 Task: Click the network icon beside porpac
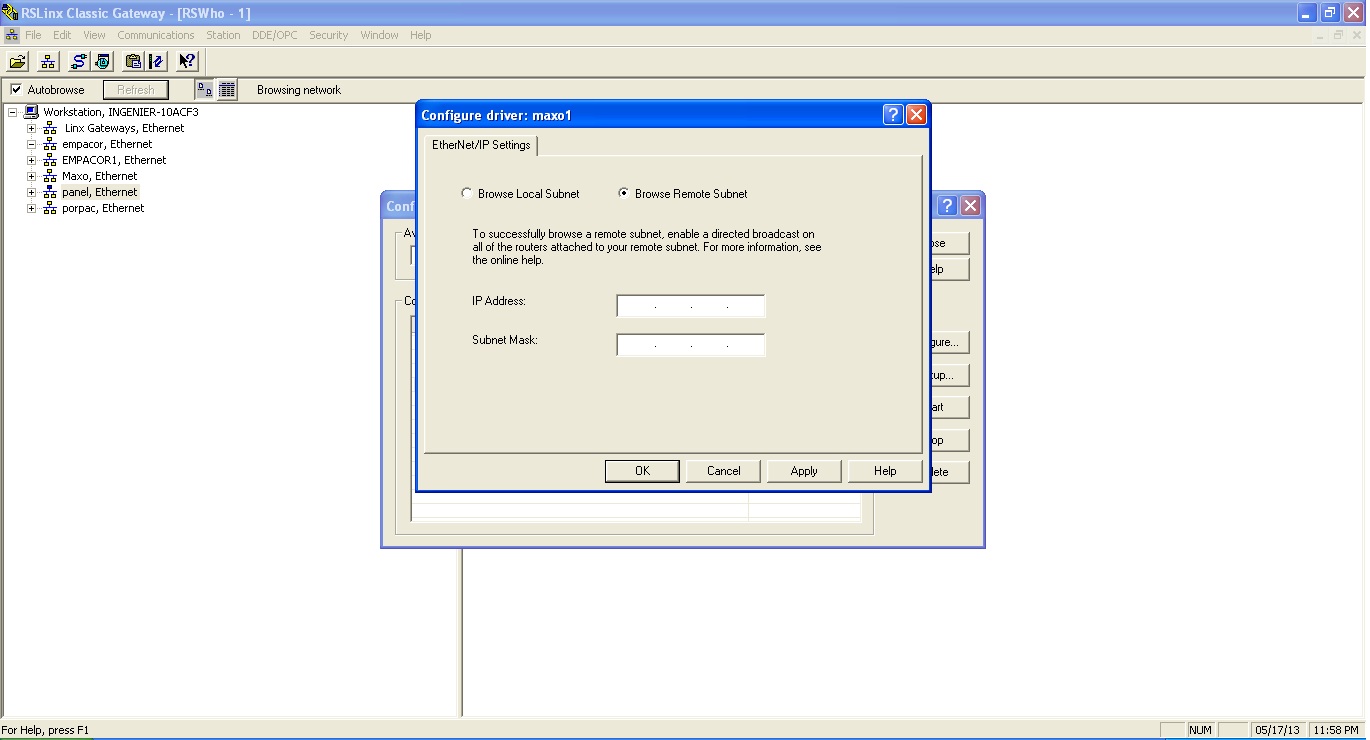[x=50, y=208]
